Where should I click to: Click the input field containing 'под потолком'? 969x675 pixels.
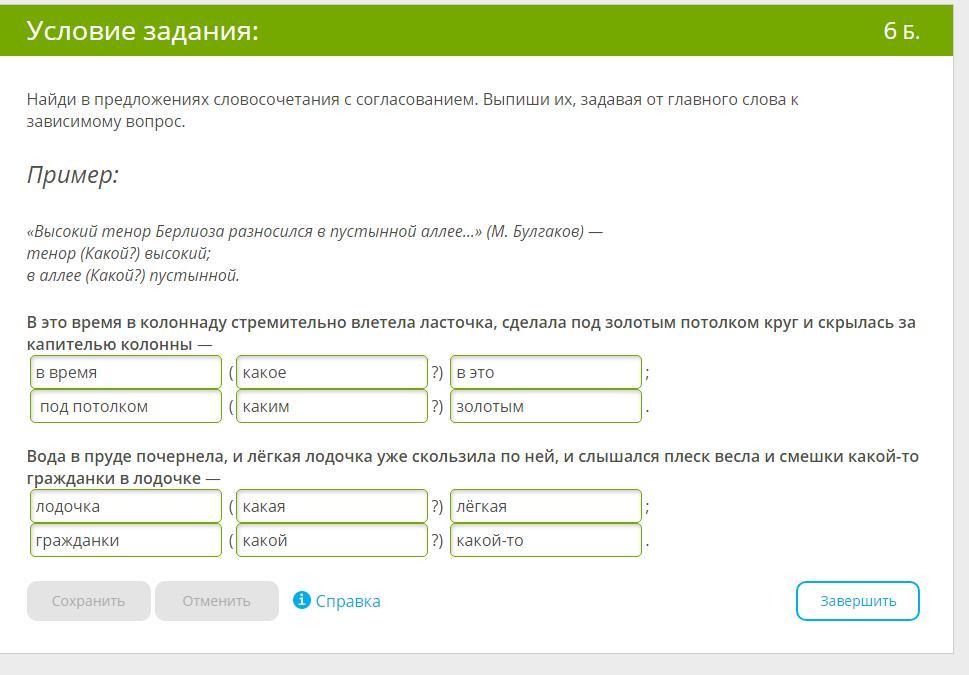125,406
